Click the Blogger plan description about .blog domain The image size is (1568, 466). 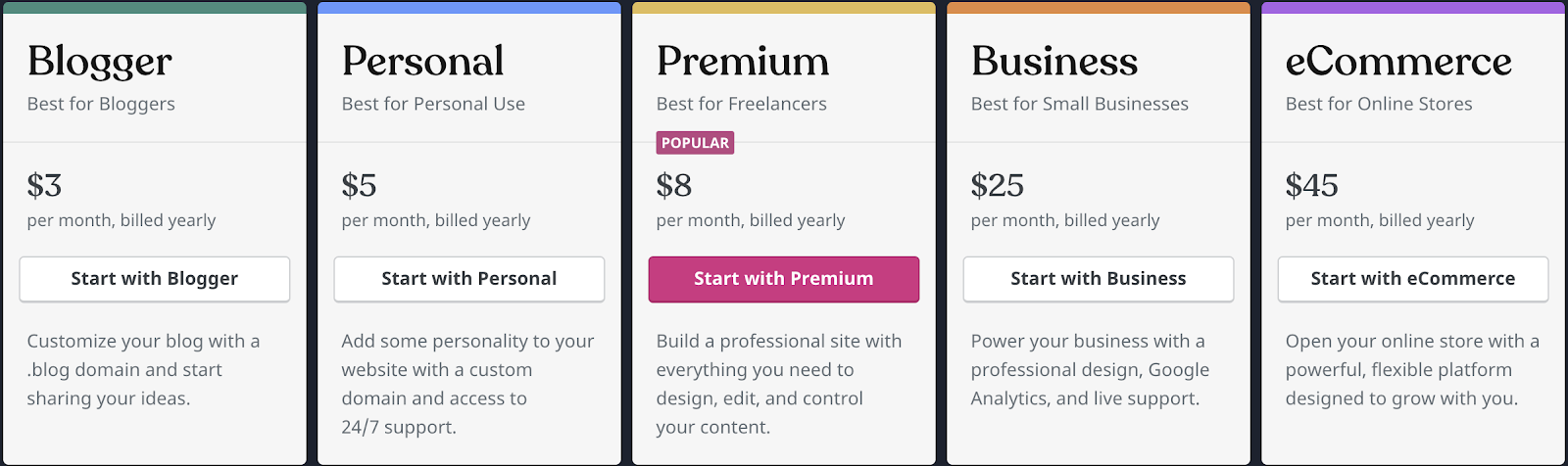click(x=144, y=370)
